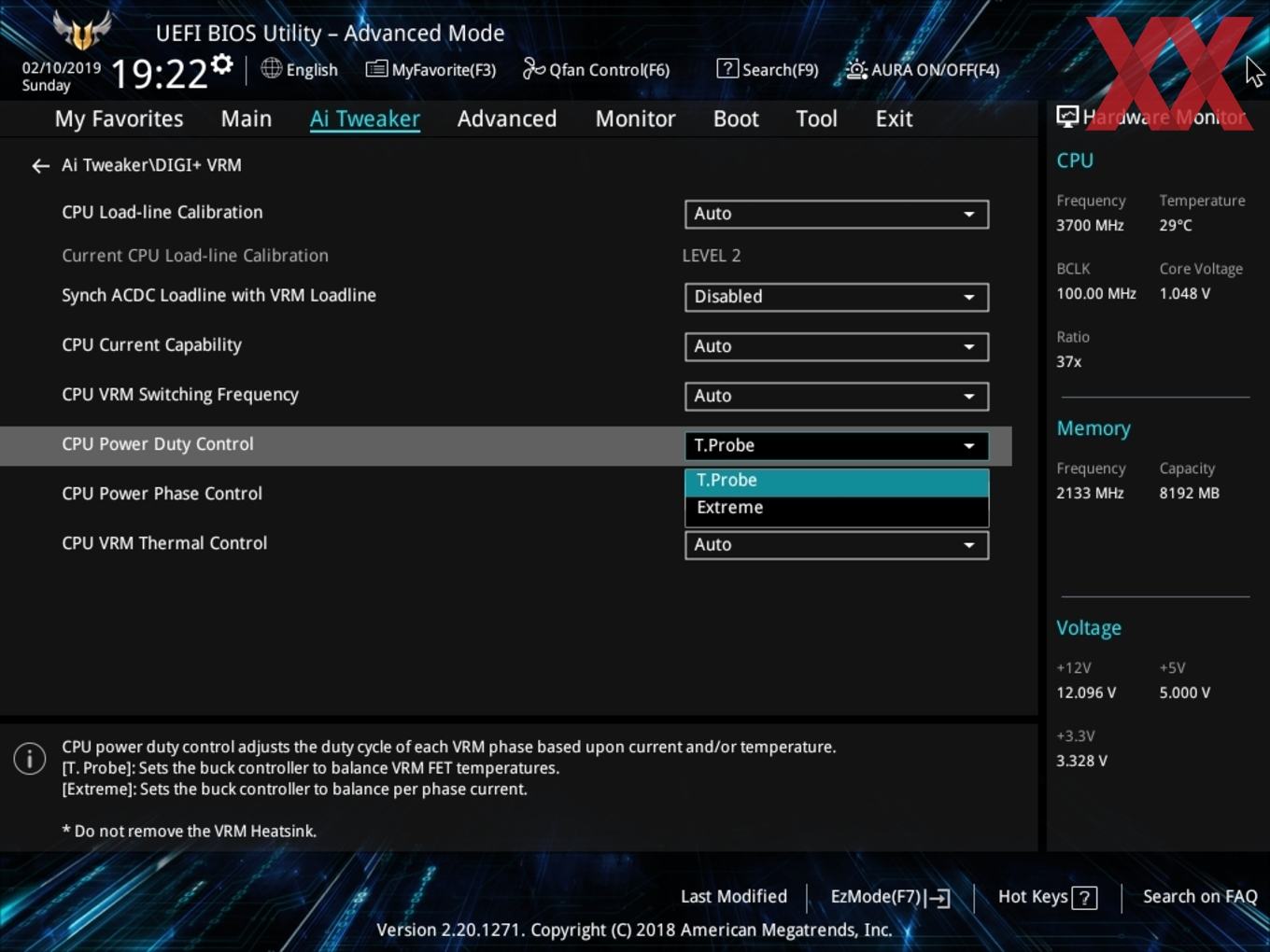
Task: Click Last Modified button
Action: pyautogui.click(x=734, y=897)
